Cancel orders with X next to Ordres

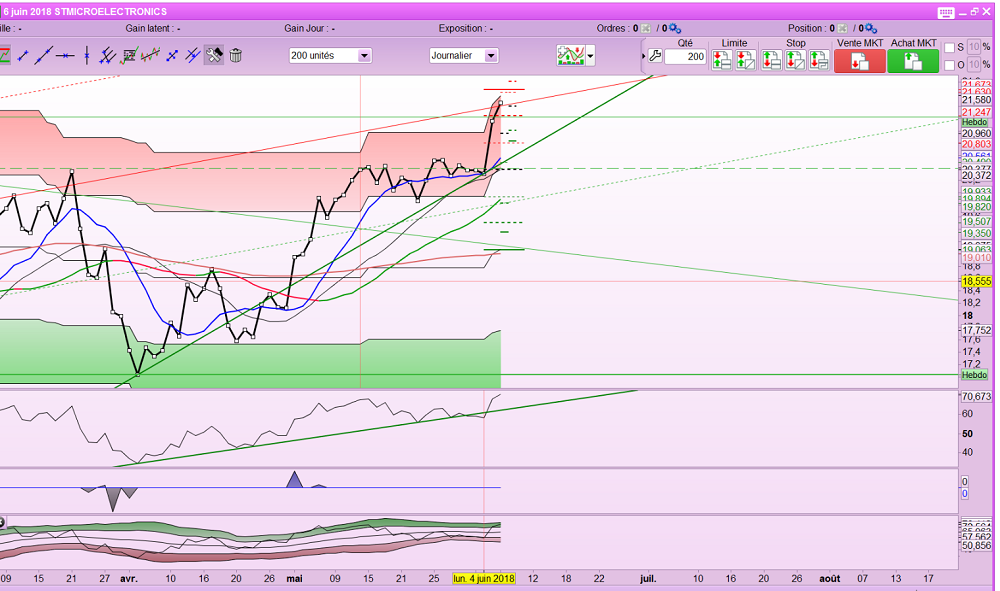pyautogui.click(x=645, y=29)
